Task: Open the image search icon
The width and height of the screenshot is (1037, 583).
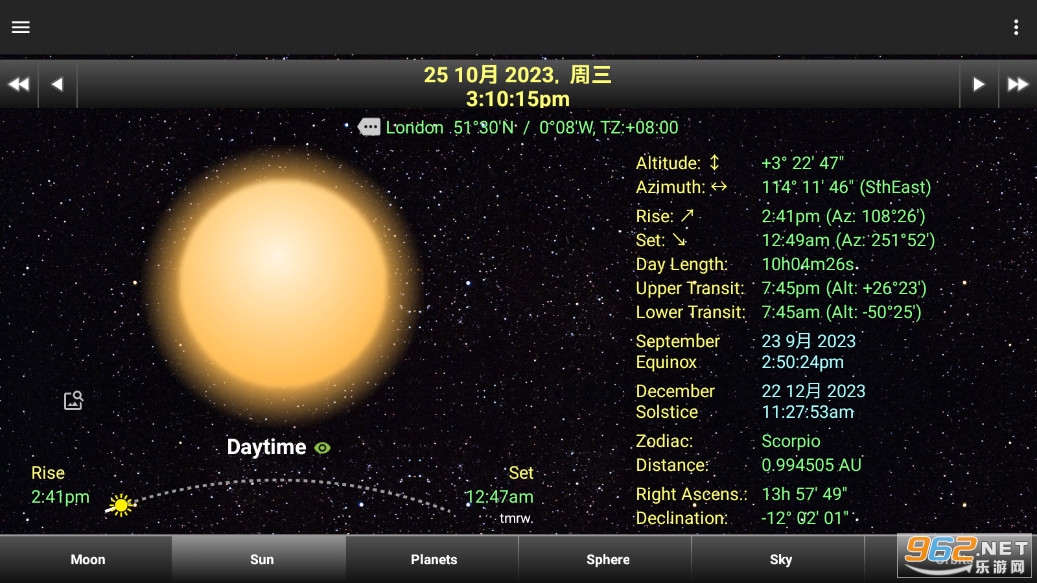Action: click(73, 400)
